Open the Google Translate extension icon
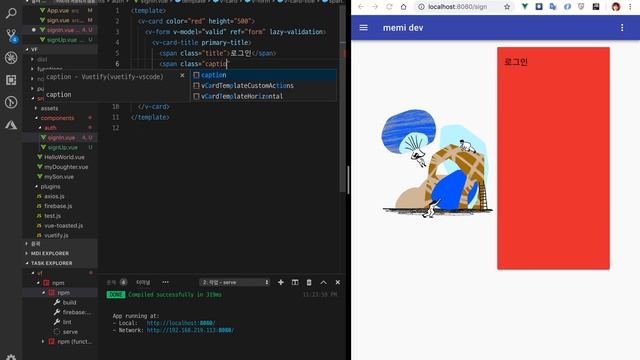This screenshot has width=640, height=360. (x=553, y=7)
